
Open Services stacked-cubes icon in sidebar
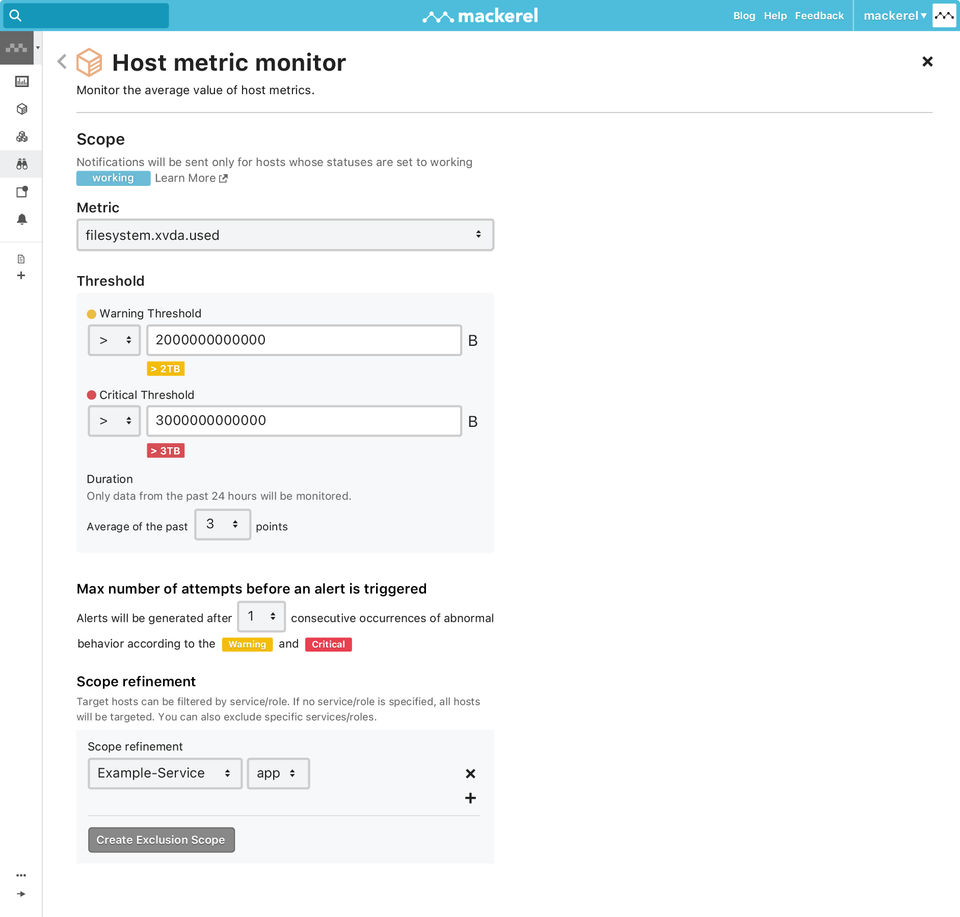click(x=21, y=137)
